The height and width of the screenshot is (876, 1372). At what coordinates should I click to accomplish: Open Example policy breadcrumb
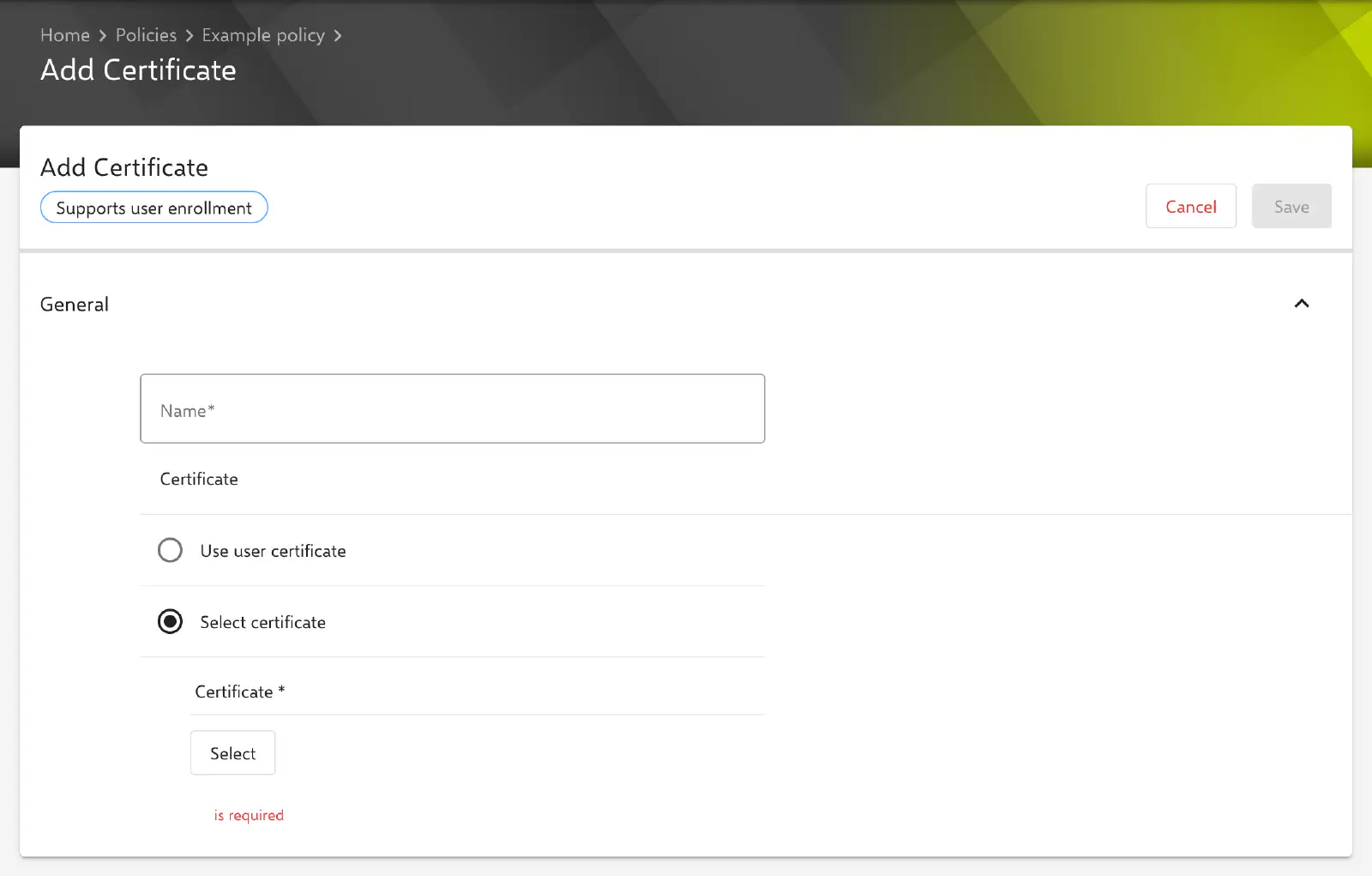click(263, 35)
